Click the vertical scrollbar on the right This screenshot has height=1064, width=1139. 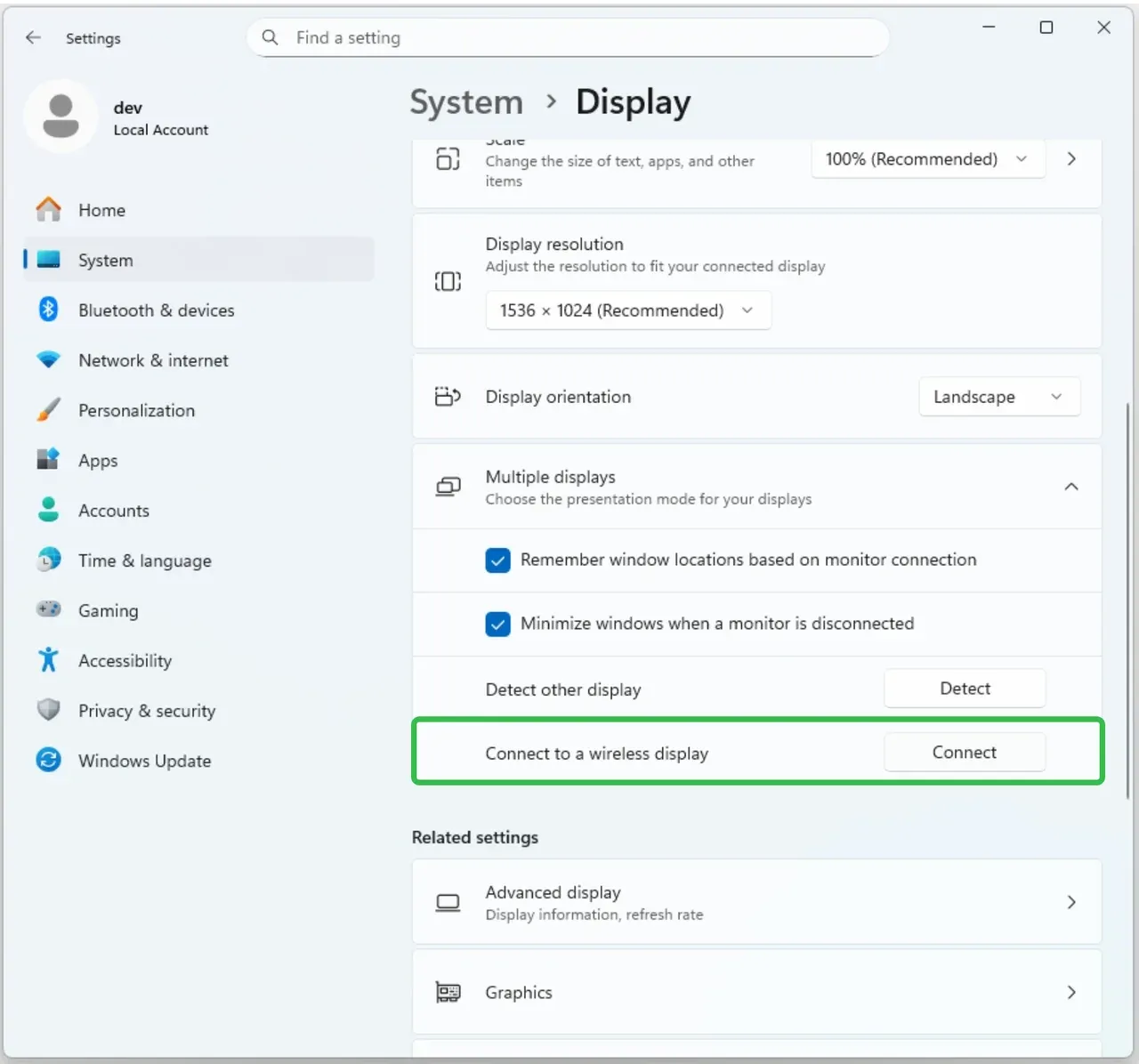click(x=1128, y=601)
